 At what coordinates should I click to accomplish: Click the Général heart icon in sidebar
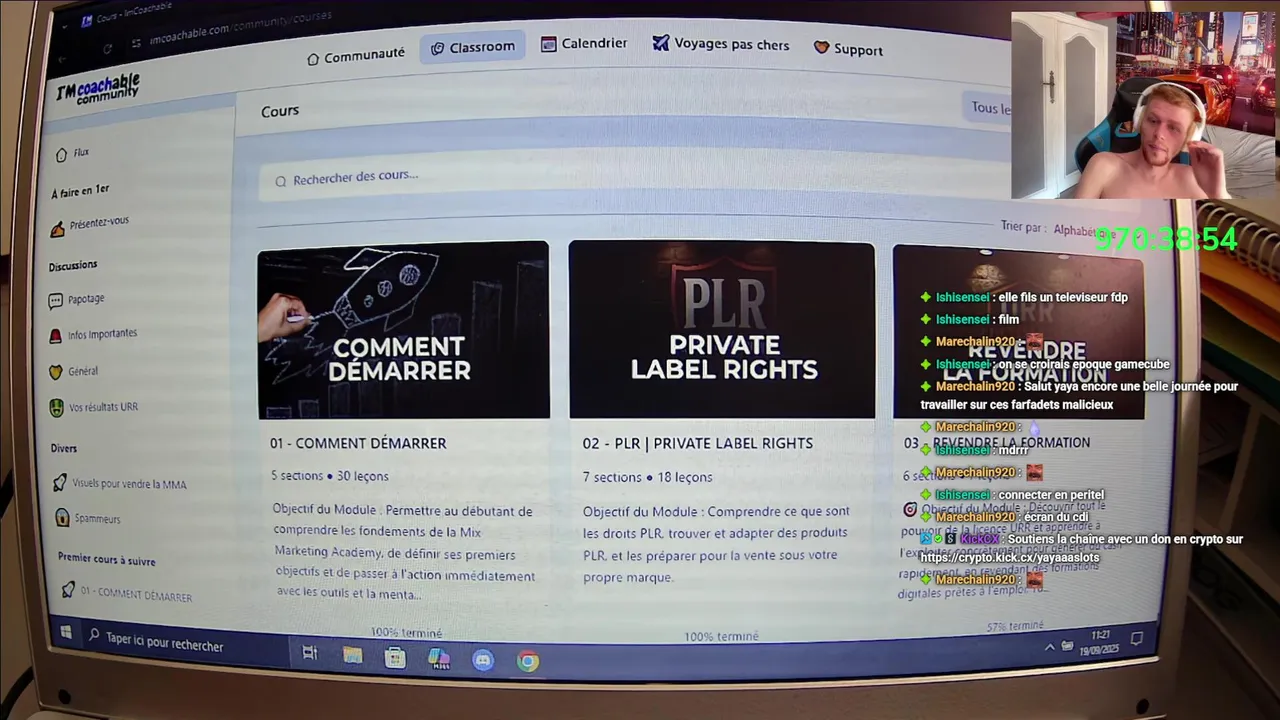(56, 372)
